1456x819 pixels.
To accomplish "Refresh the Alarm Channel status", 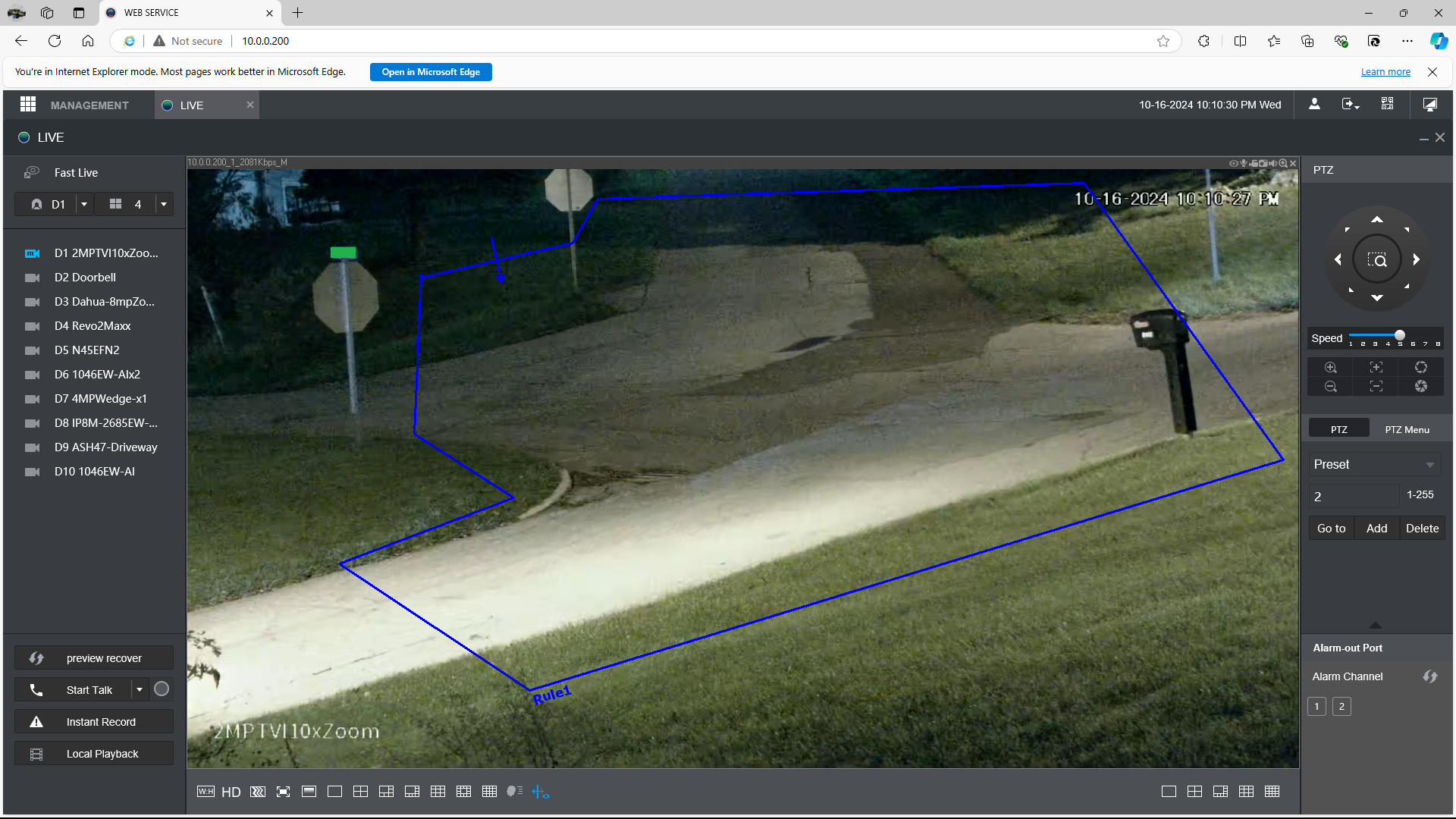I will pos(1430,676).
